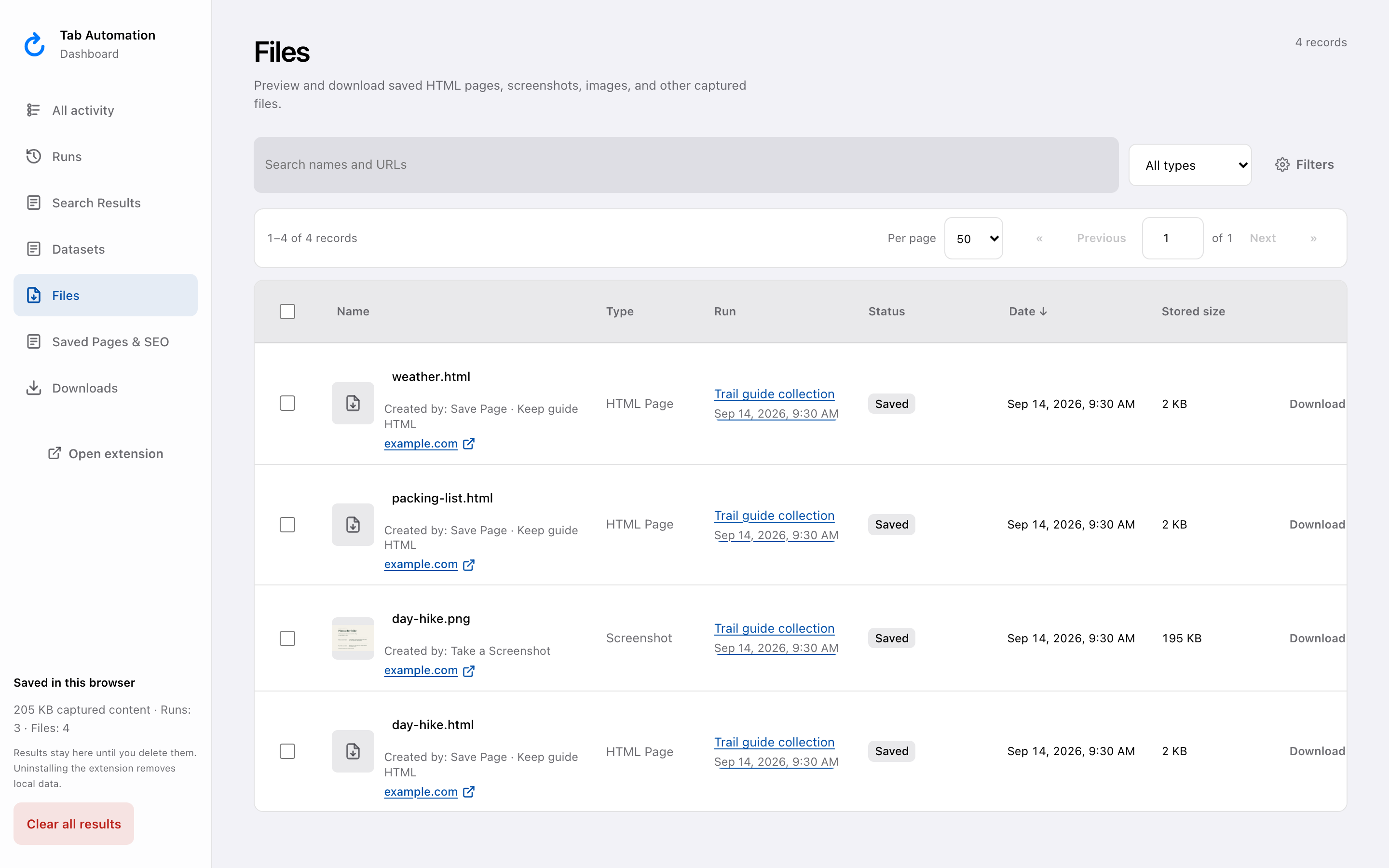
Task: Download the day-hike.png file
Action: point(1317,638)
